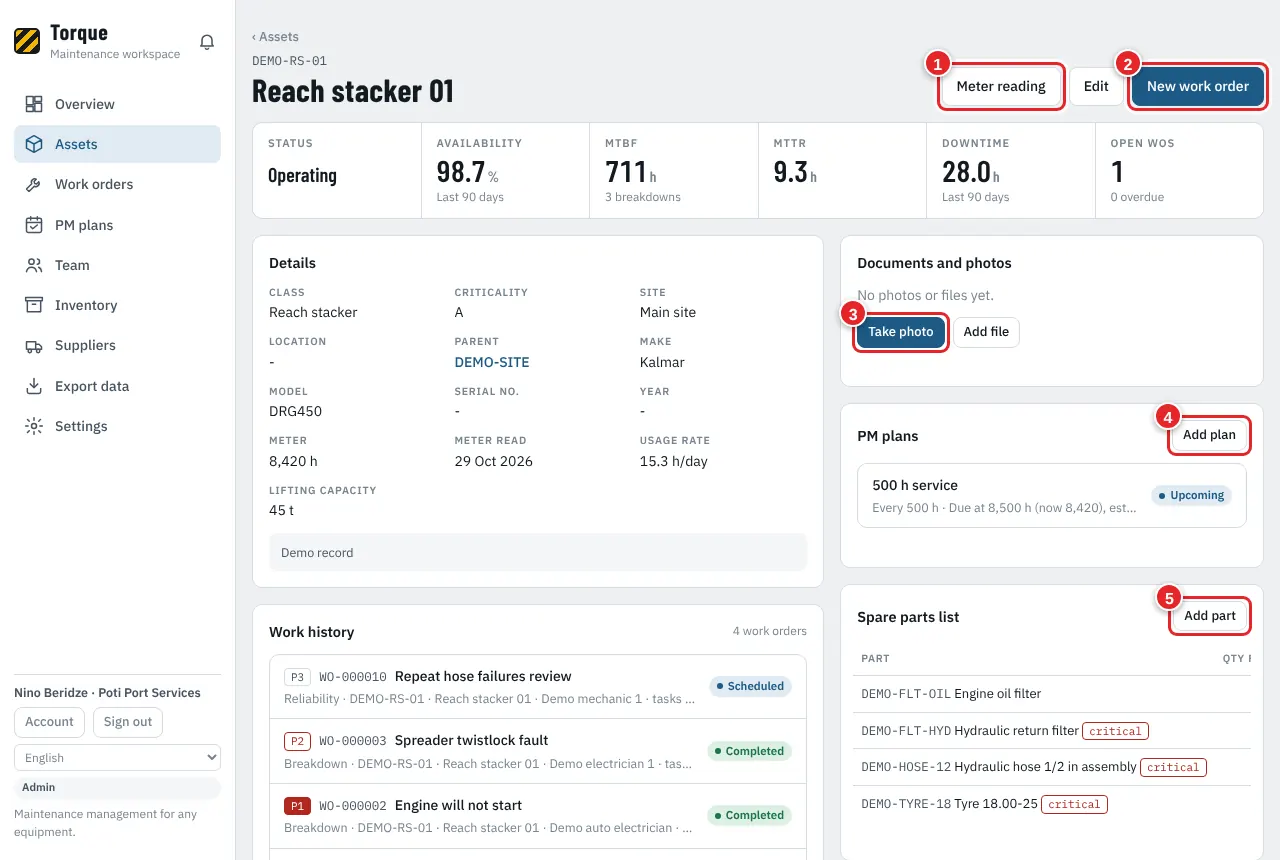This screenshot has width=1280, height=860.
Task: Click the Add file button
Action: [986, 332]
